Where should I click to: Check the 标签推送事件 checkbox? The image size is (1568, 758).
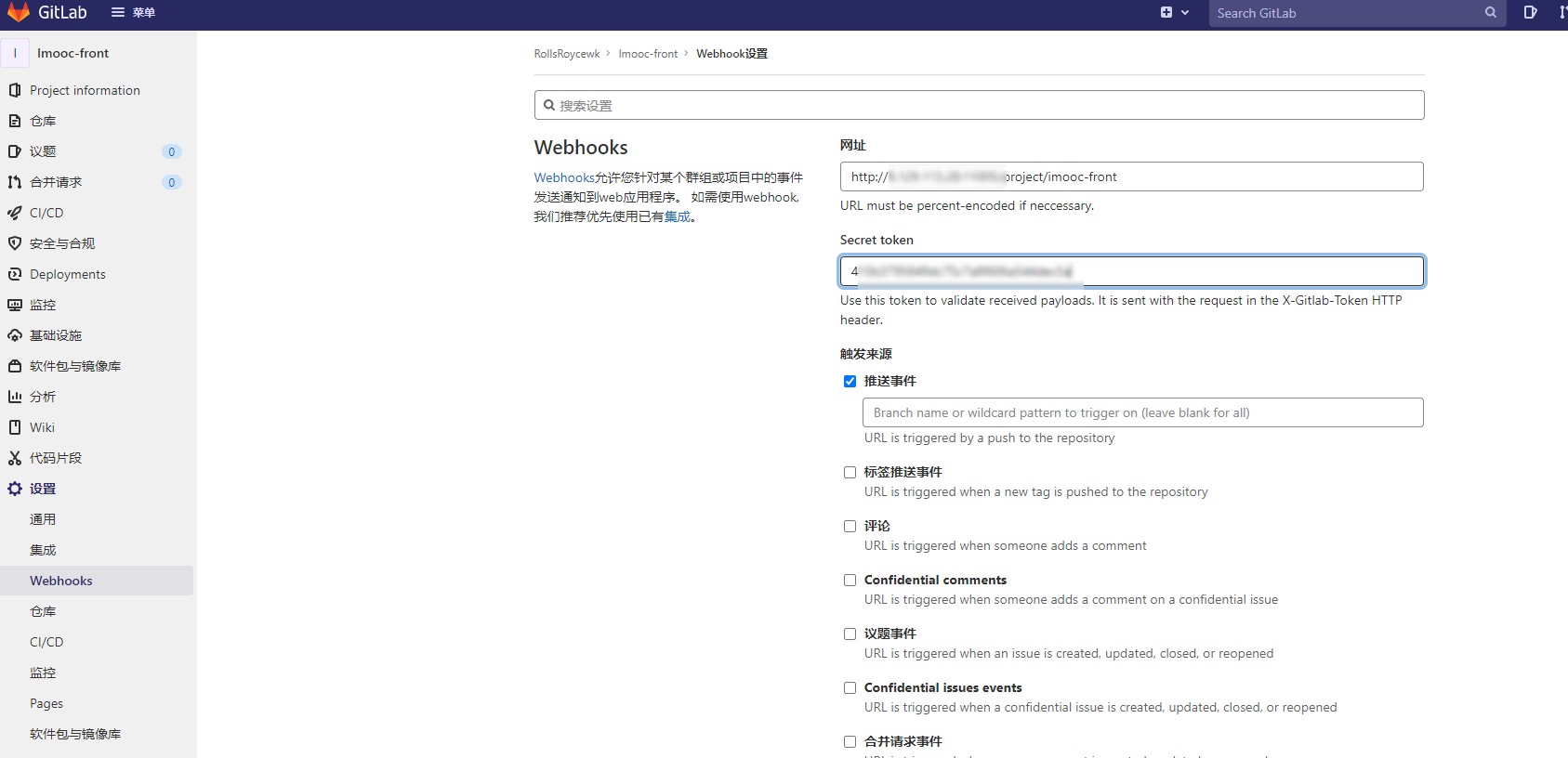(850, 472)
